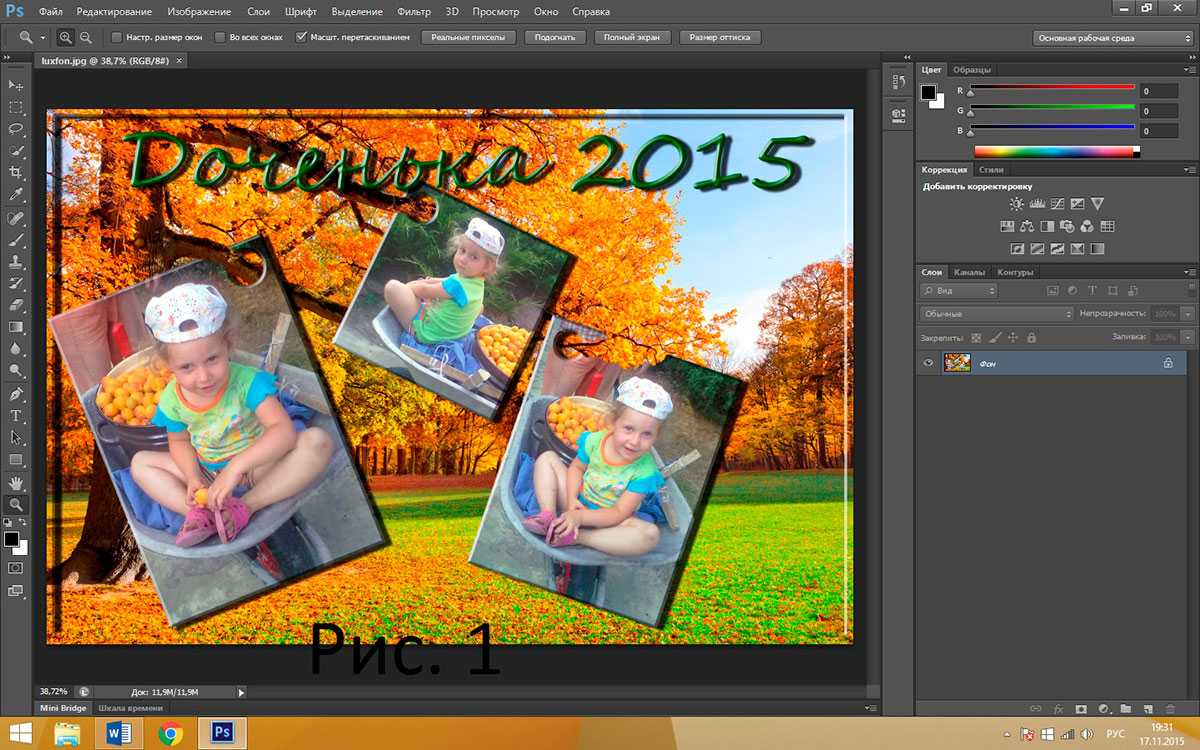Enable the 'Настр. размер окон' checkbox
Image resolution: width=1200 pixels, height=750 pixels.
tap(117, 37)
